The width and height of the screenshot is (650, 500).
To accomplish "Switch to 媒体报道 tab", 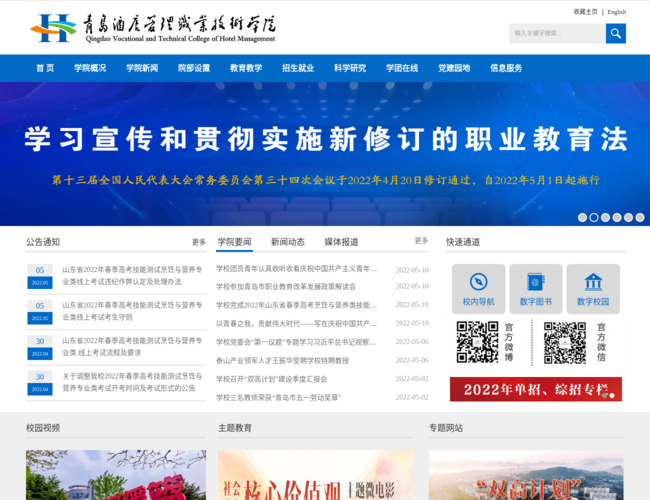I will pyautogui.click(x=341, y=242).
